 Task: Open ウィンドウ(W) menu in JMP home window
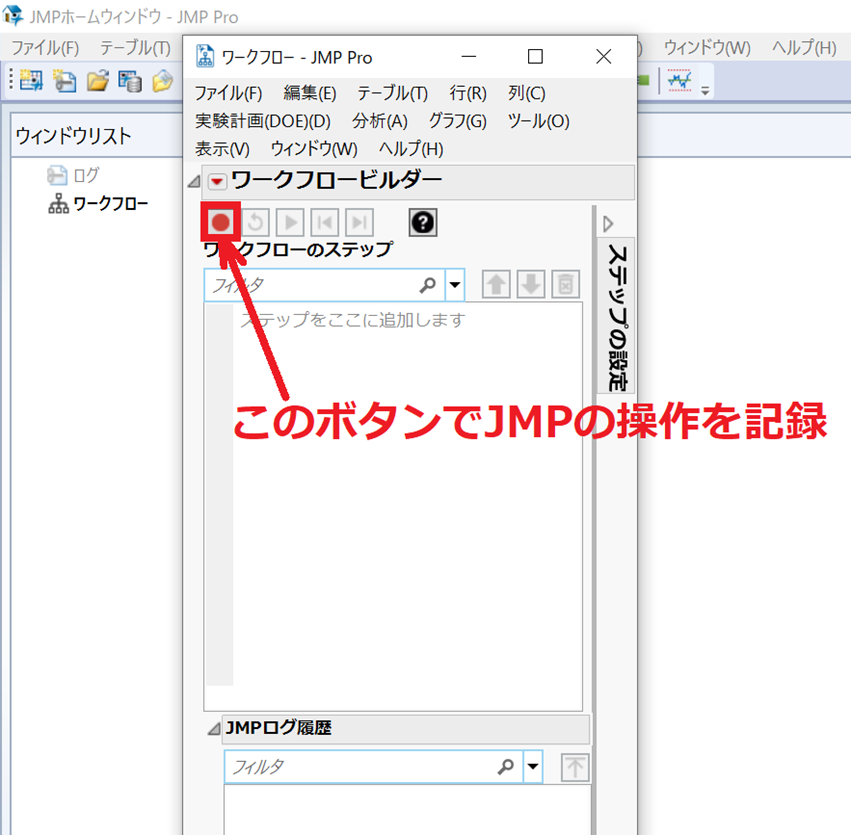(707, 48)
